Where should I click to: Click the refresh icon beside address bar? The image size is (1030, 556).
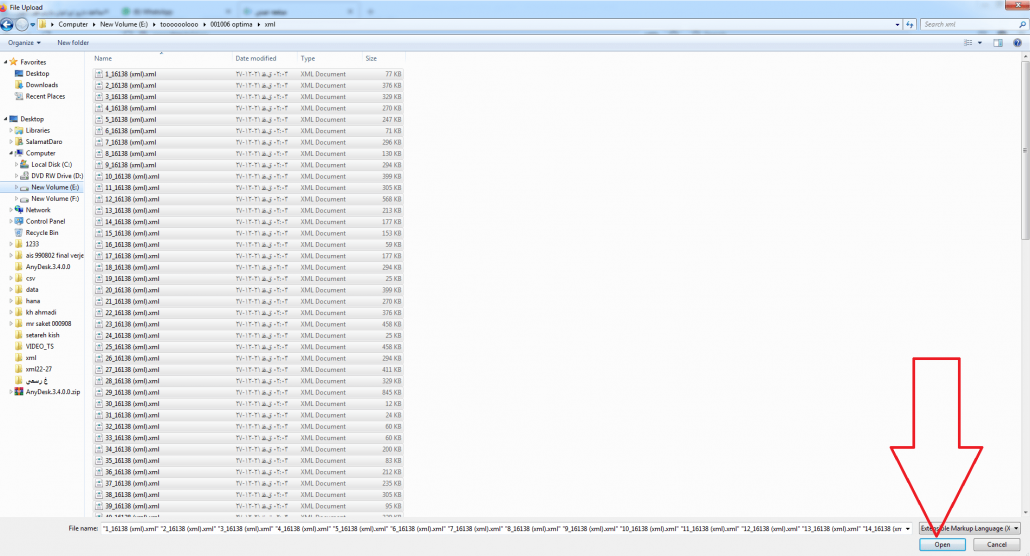point(908,24)
